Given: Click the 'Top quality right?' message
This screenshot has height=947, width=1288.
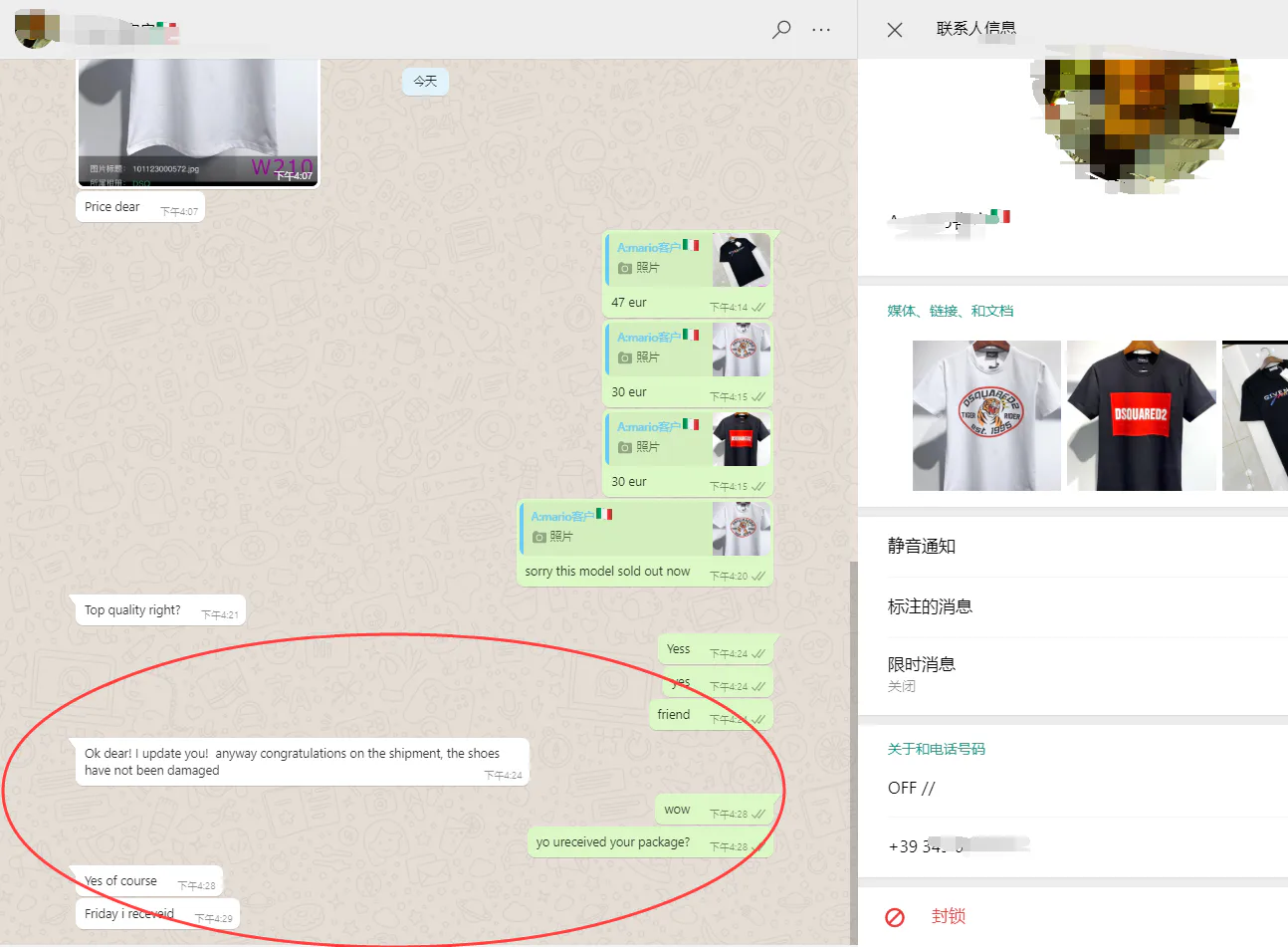Looking at the screenshot, I should pyautogui.click(x=160, y=610).
